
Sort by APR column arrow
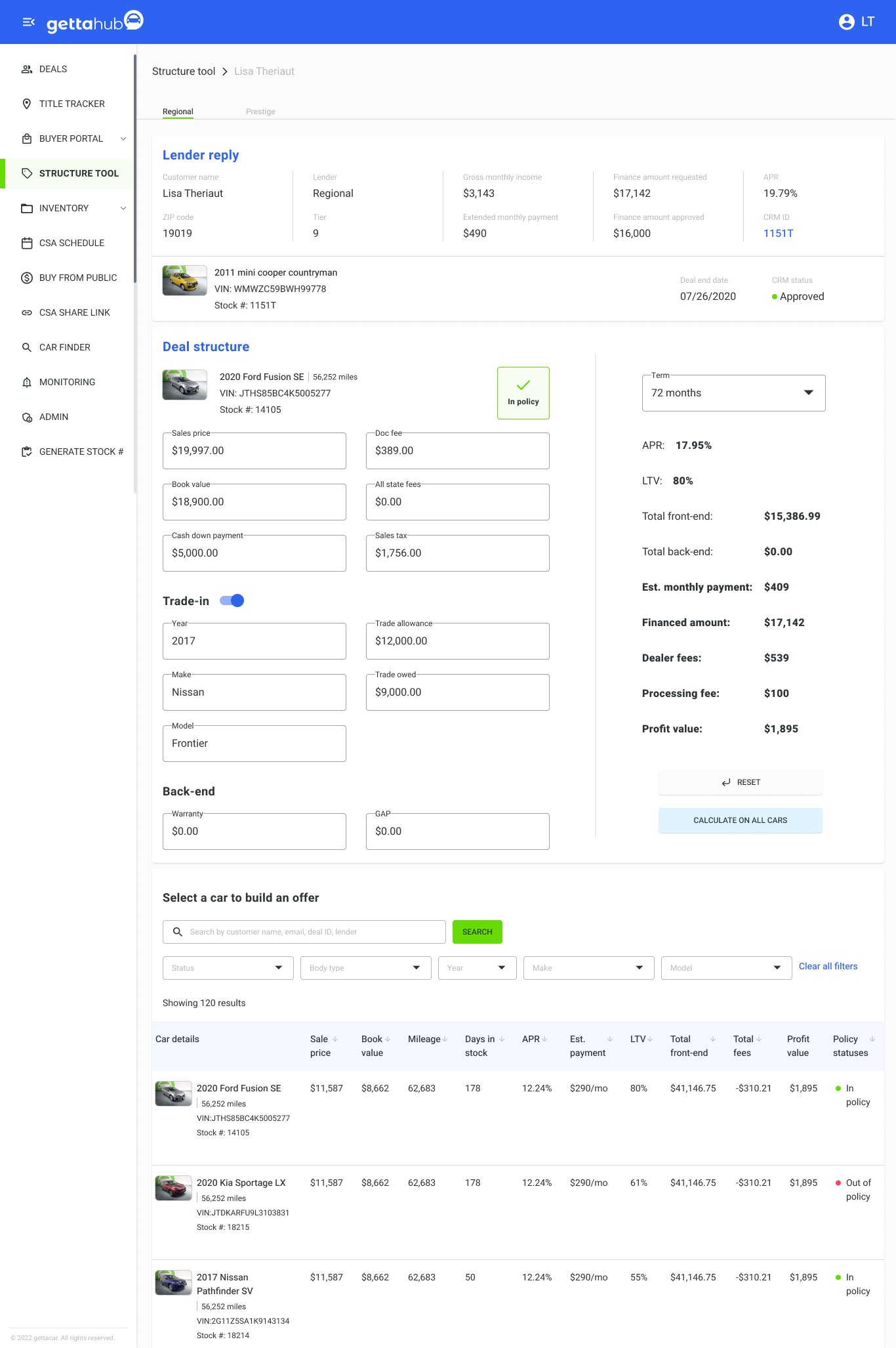(544, 1039)
